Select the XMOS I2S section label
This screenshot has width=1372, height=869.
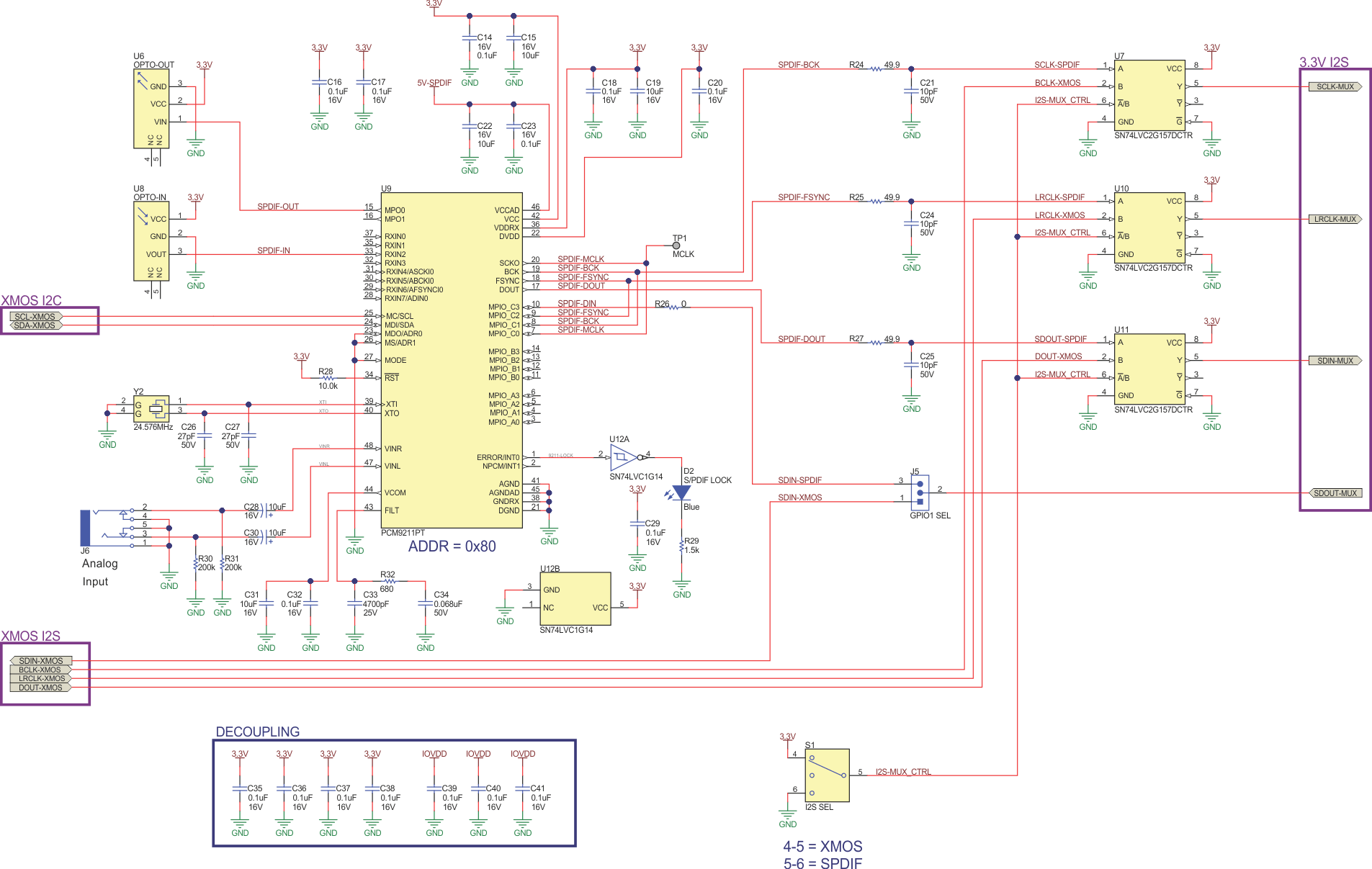click(x=32, y=636)
